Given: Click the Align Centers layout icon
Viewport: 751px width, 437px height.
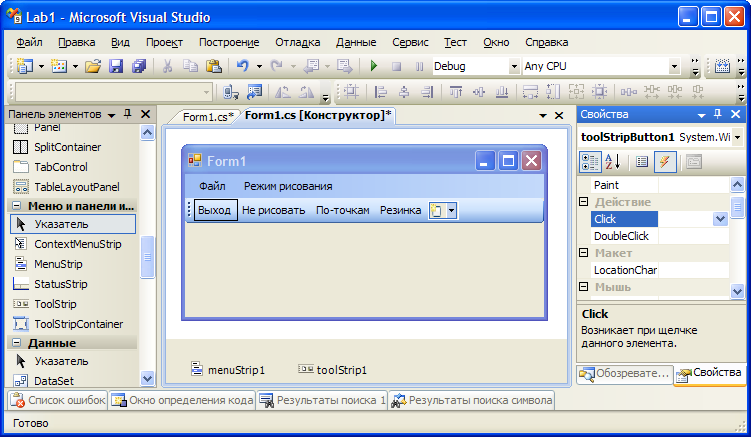Looking at the screenshot, I should pos(404,91).
